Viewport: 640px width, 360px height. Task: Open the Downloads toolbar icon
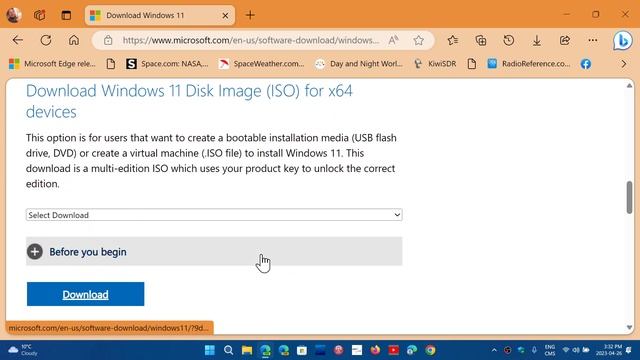coord(537,40)
